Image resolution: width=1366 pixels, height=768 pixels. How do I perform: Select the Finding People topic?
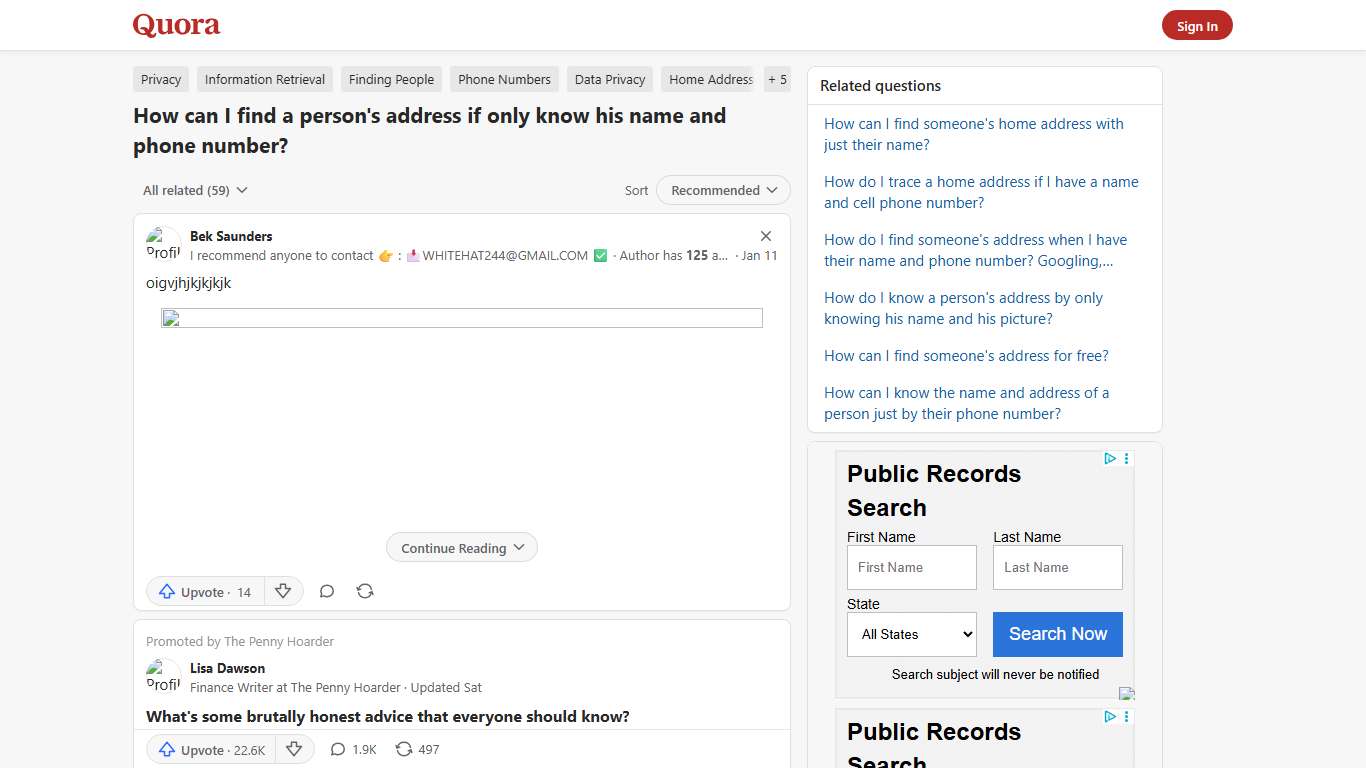pos(391,79)
